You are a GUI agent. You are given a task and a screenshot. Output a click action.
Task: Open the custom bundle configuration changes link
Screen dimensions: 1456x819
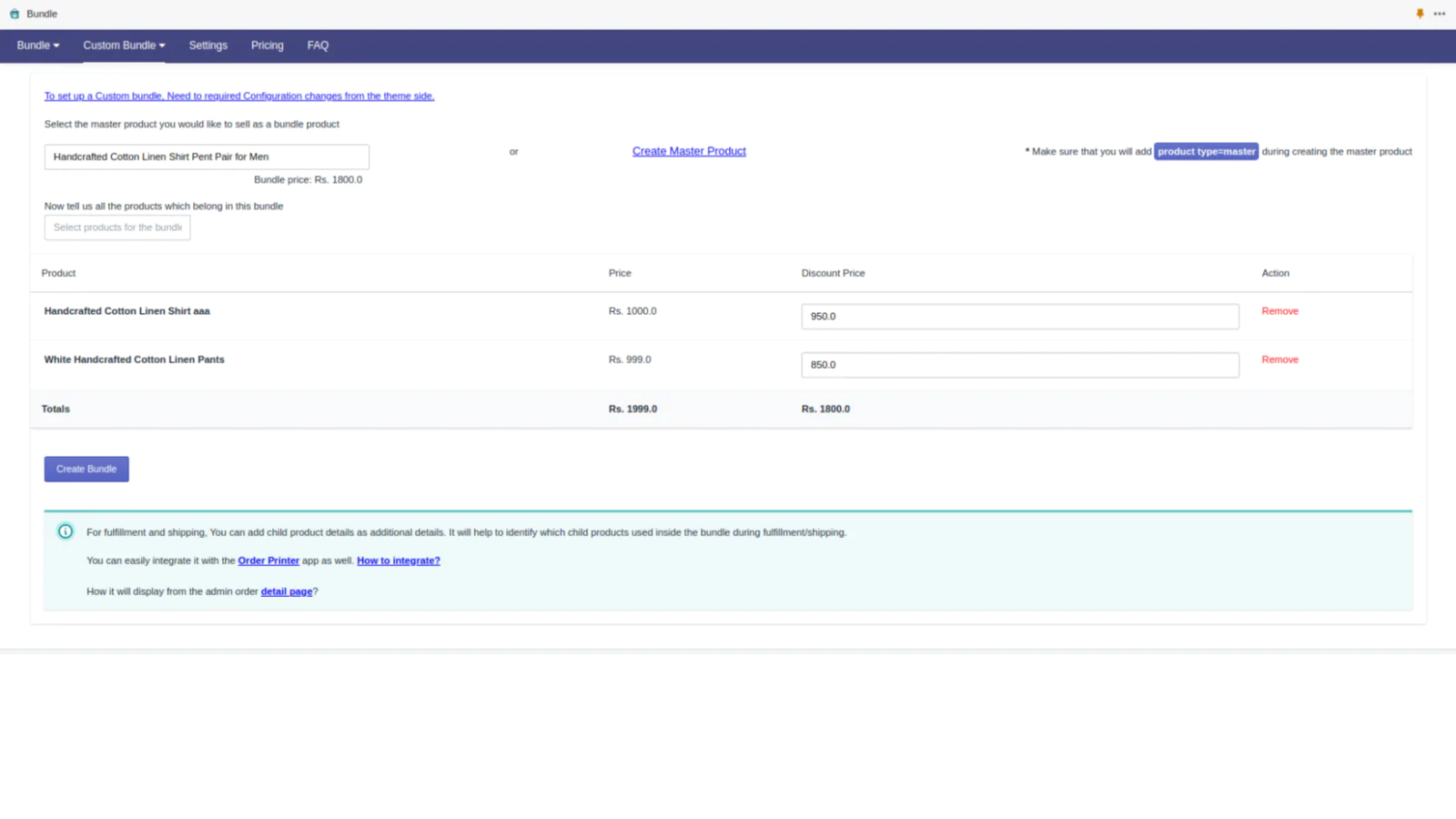pyautogui.click(x=239, y=96)
